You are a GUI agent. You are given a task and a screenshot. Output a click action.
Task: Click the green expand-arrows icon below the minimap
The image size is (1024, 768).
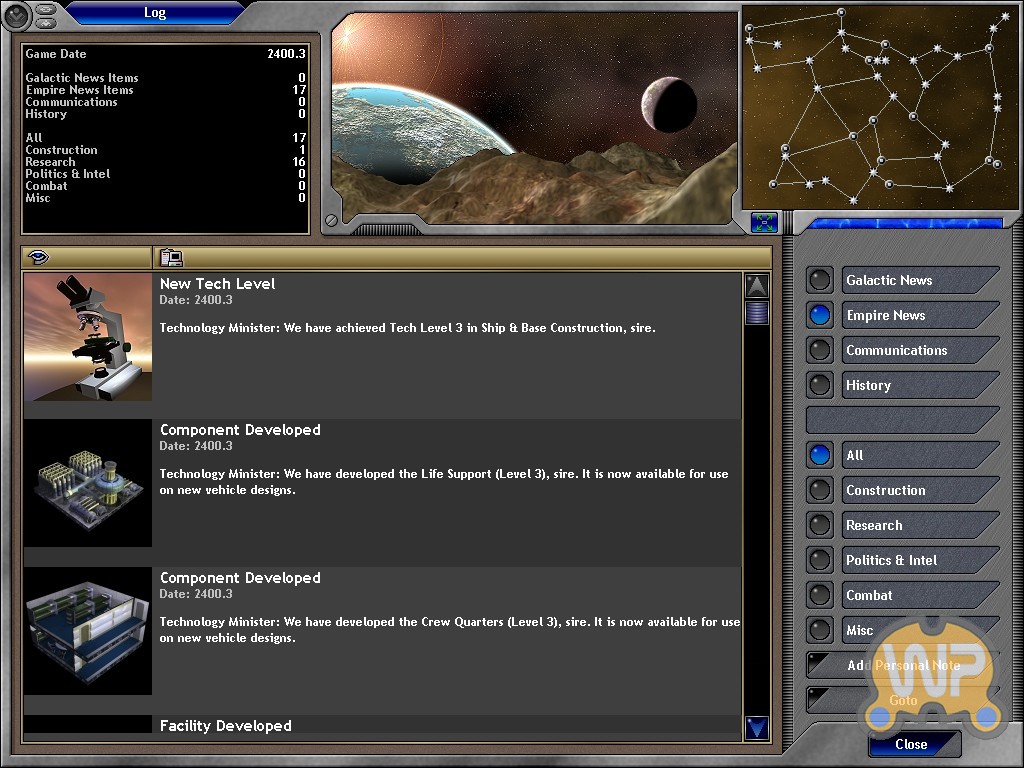pos(764,222)
